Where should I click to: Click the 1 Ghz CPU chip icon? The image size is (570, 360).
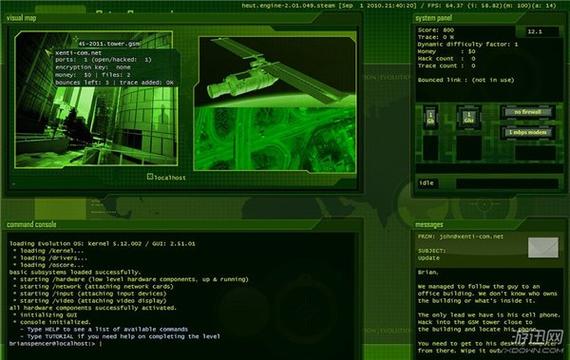pyautogui.click(x=469, y=117)
